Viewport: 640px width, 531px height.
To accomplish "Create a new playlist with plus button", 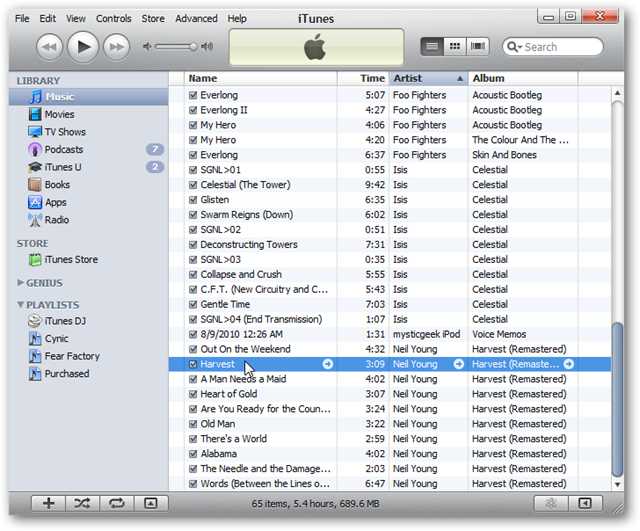I will pyautogui.click(x=49, y=503).
